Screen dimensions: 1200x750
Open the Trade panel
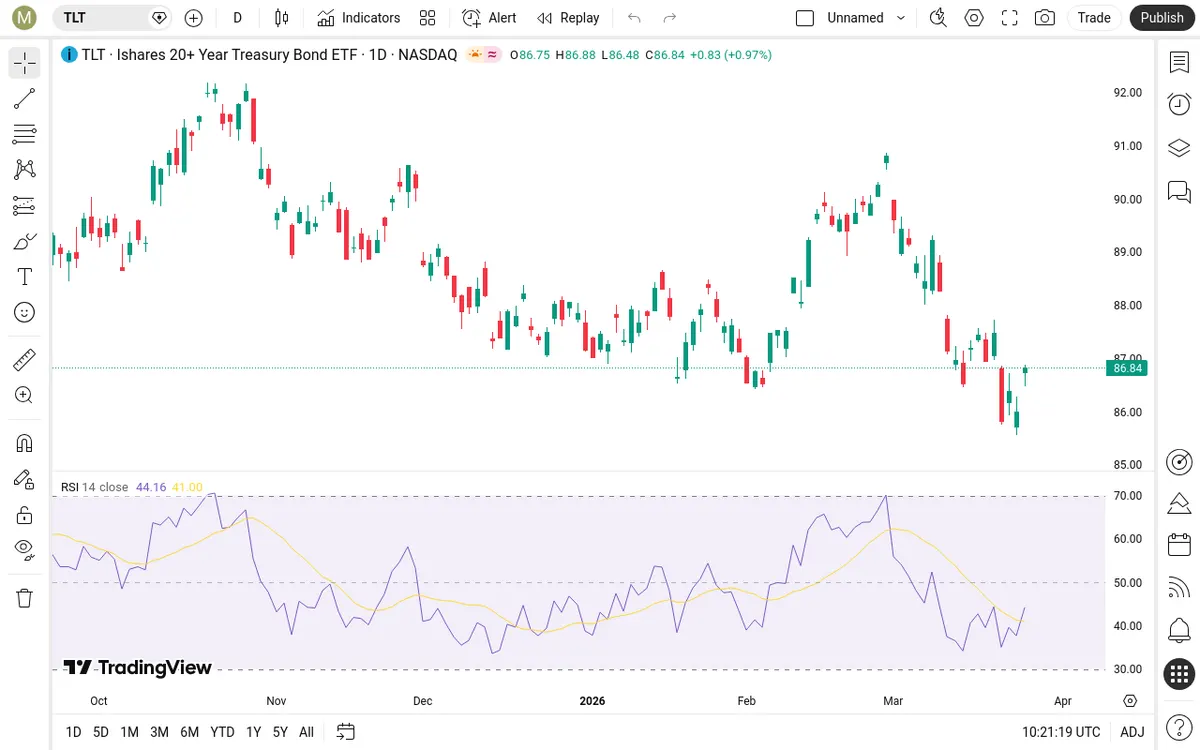1094,18
